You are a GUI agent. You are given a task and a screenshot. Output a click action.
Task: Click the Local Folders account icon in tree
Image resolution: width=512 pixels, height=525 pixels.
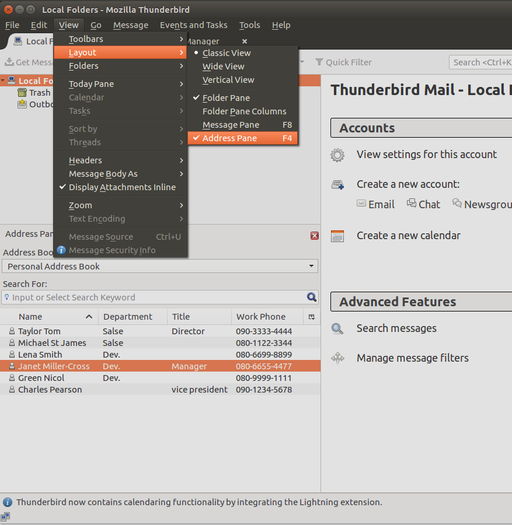click(12, 80)
